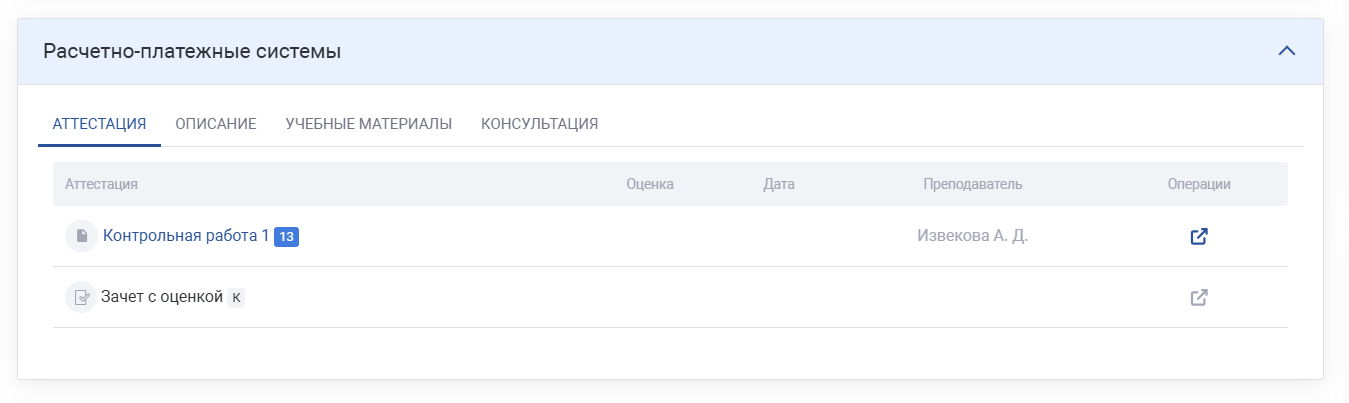Click the K badge next to Зачет с оценкой
This screenshot has height=403, width=1349.
point(236,297)
